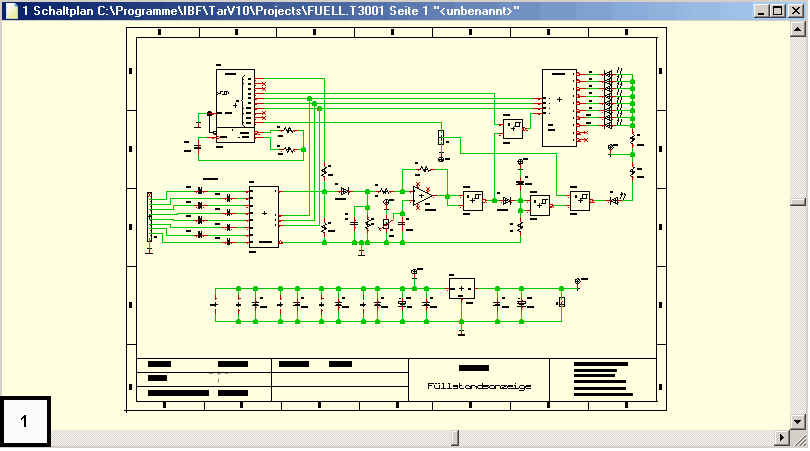Click the IC block right of the input connector
Viewport: 810px width, 451px height.
tap(264, 216)
